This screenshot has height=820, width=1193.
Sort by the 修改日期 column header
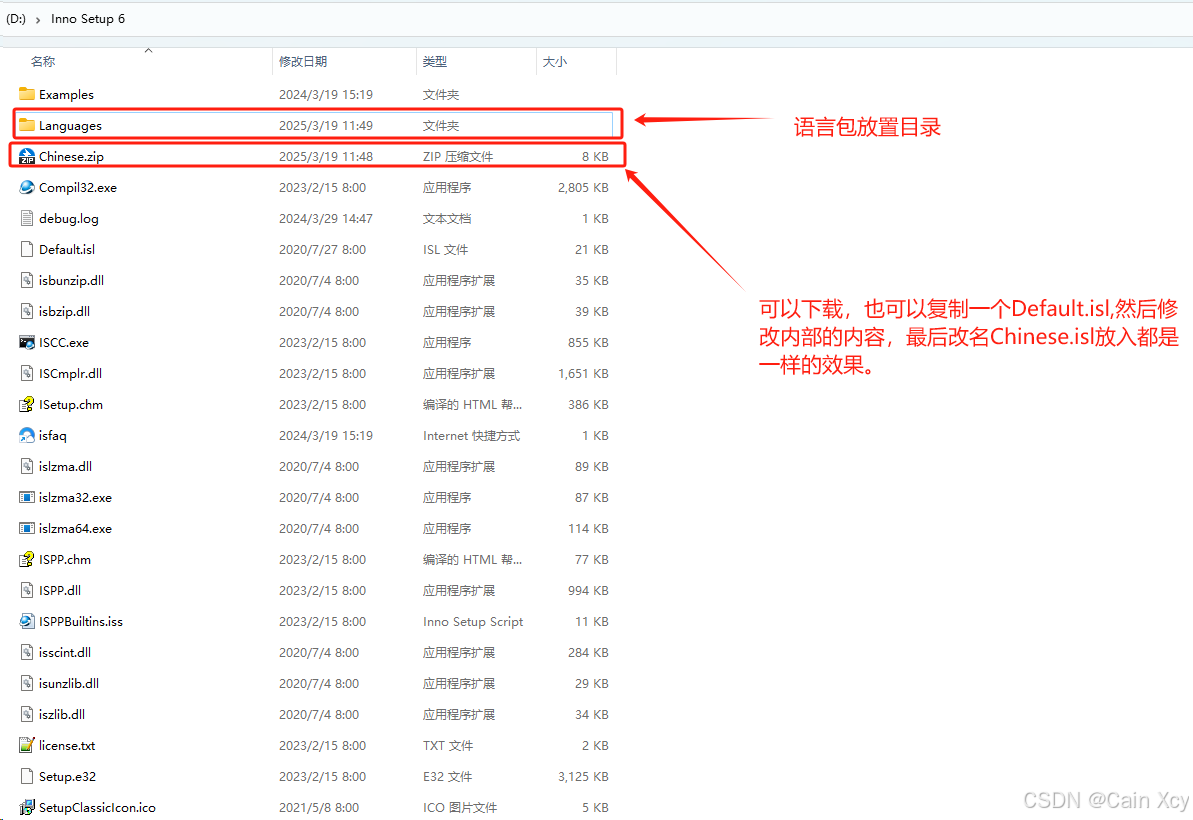303,62
